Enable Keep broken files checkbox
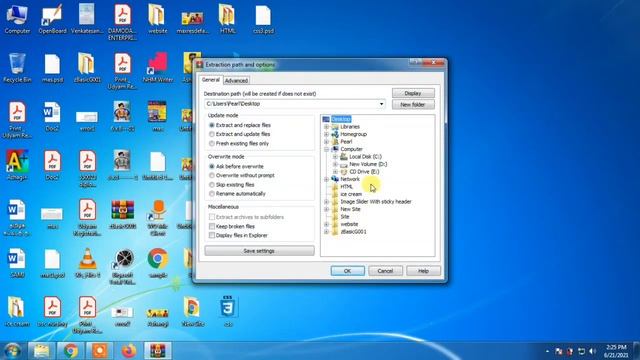 coord(212,226)
